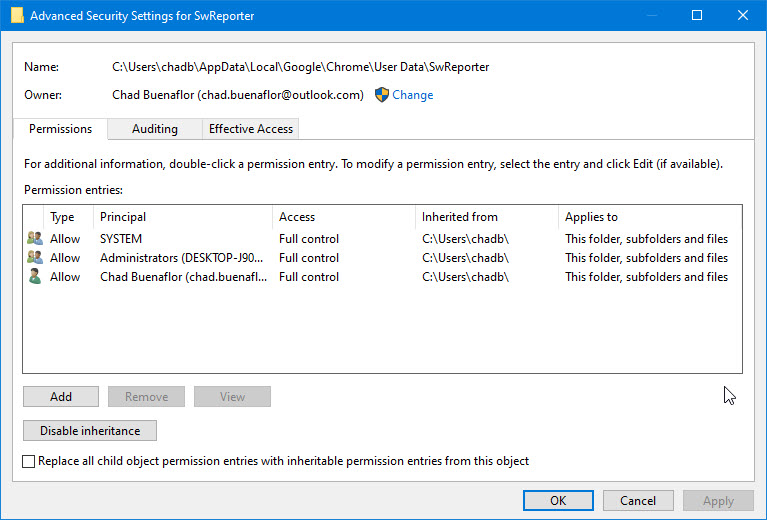Image resolution: width=767 pixels, height=520 pixels.
Task: Click the View button
Action: click(232, 396)
